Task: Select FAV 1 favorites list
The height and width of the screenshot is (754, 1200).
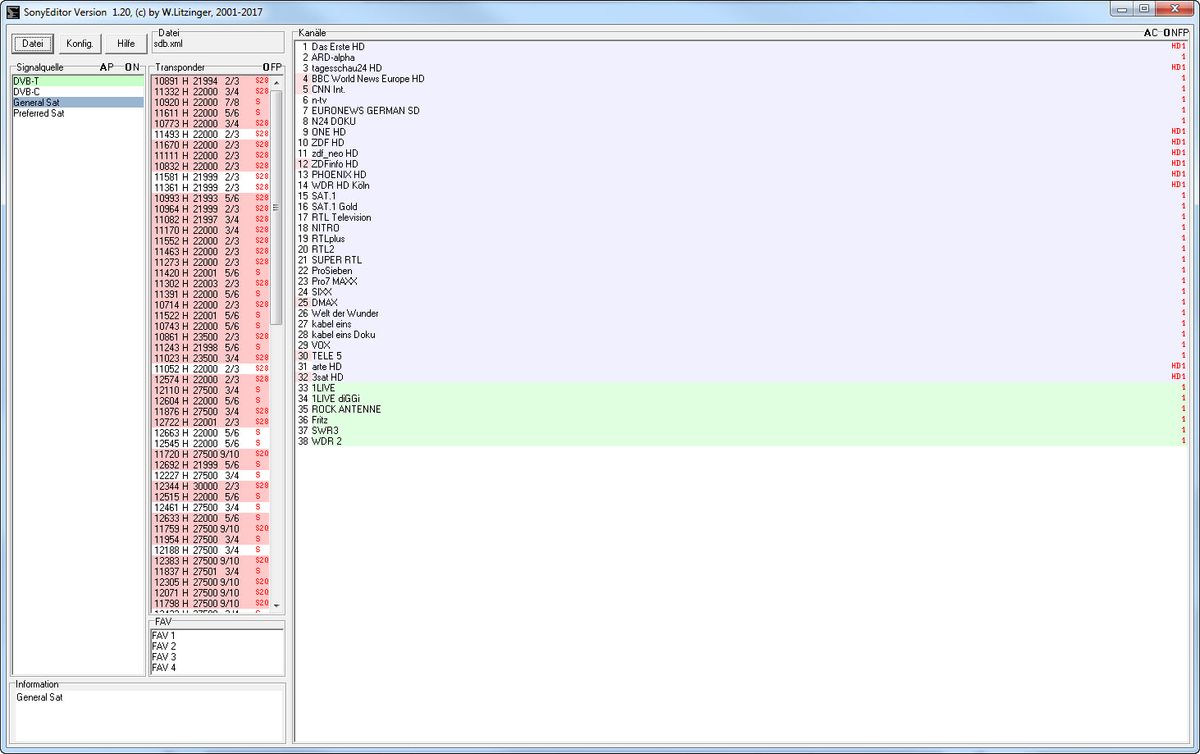Action: coord(216,636)
